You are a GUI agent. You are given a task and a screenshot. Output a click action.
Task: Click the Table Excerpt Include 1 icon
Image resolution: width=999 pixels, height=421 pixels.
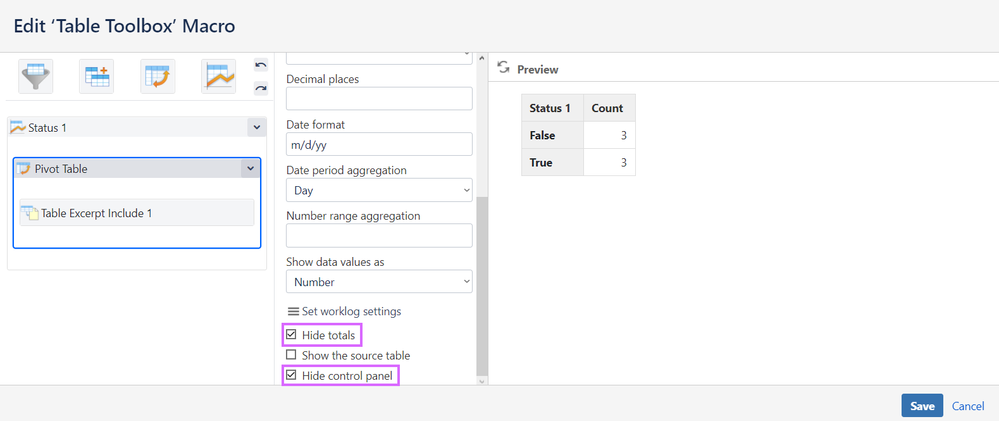[x=30, y=213]
